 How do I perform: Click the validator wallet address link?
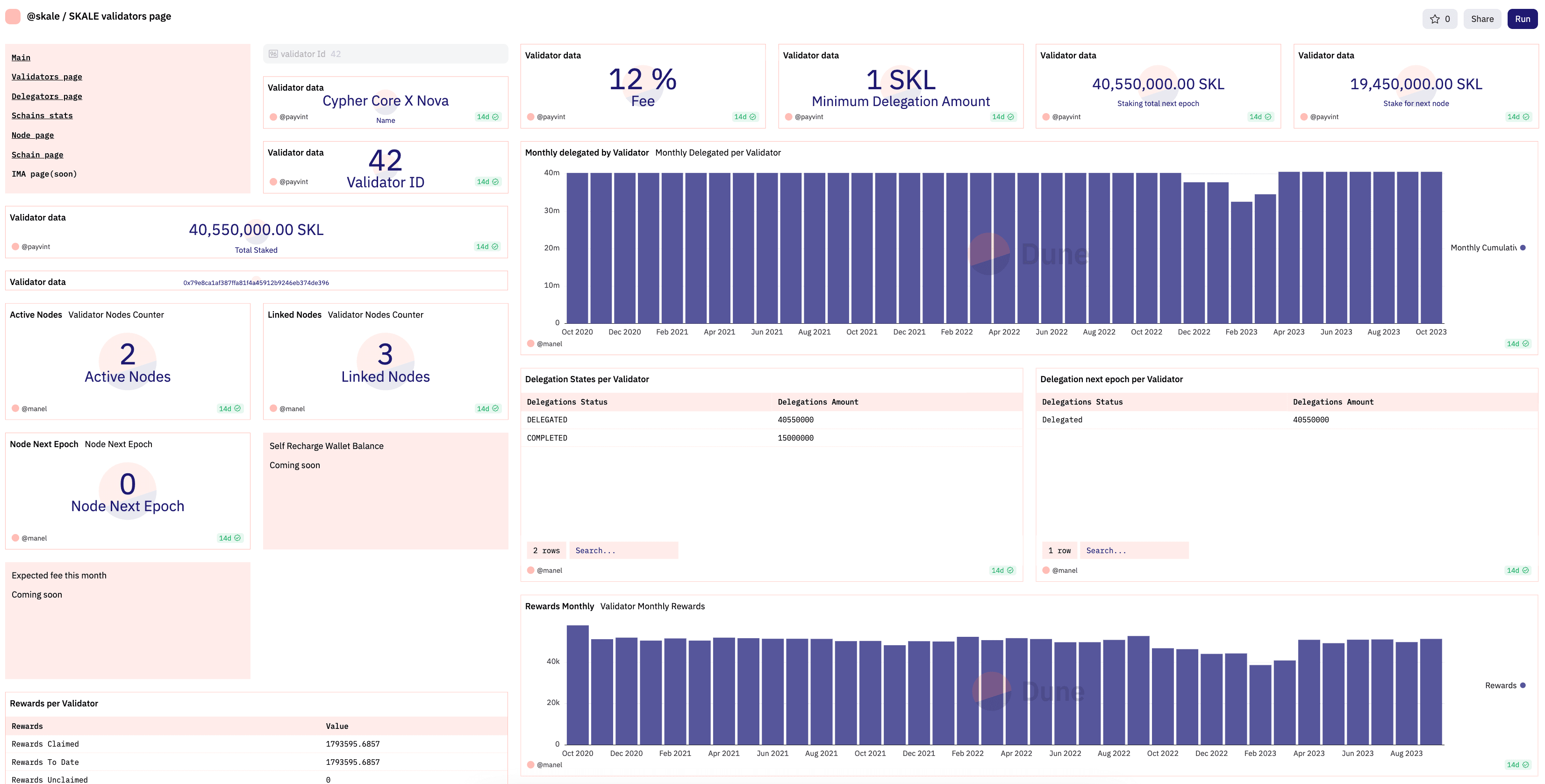click(x=256, y=283)
